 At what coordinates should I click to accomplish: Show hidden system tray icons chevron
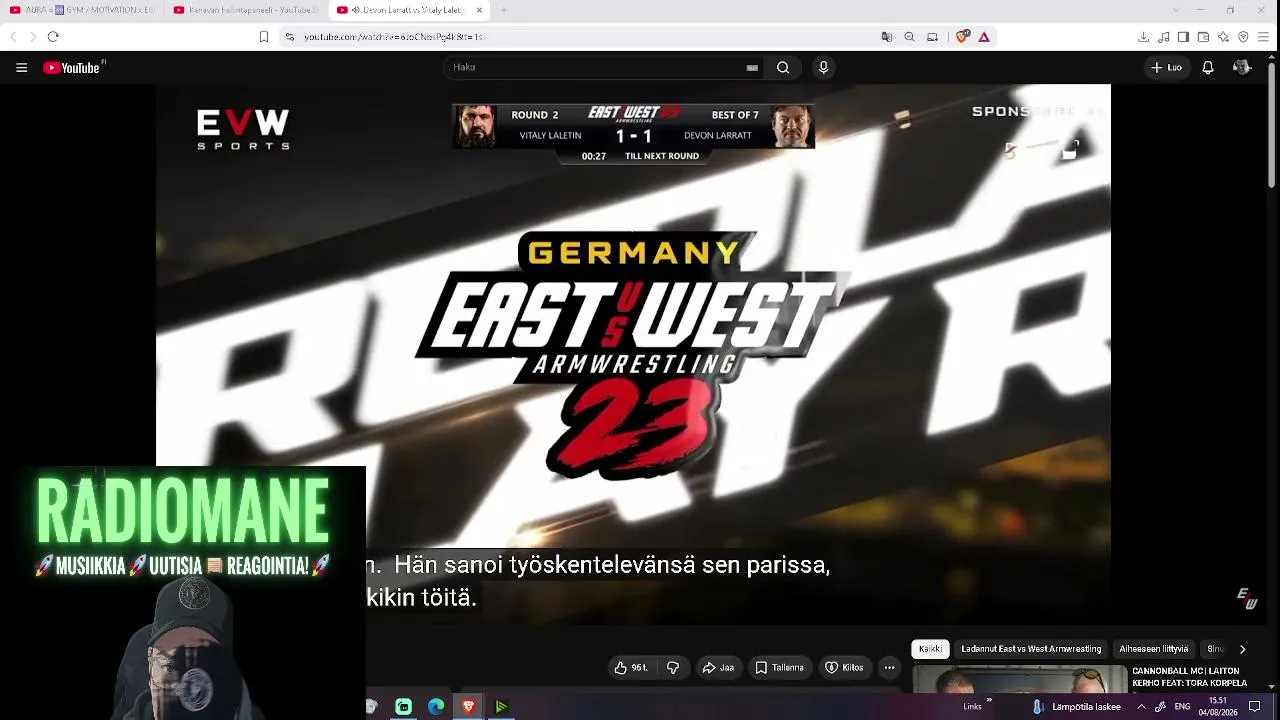coord(1141,707)
